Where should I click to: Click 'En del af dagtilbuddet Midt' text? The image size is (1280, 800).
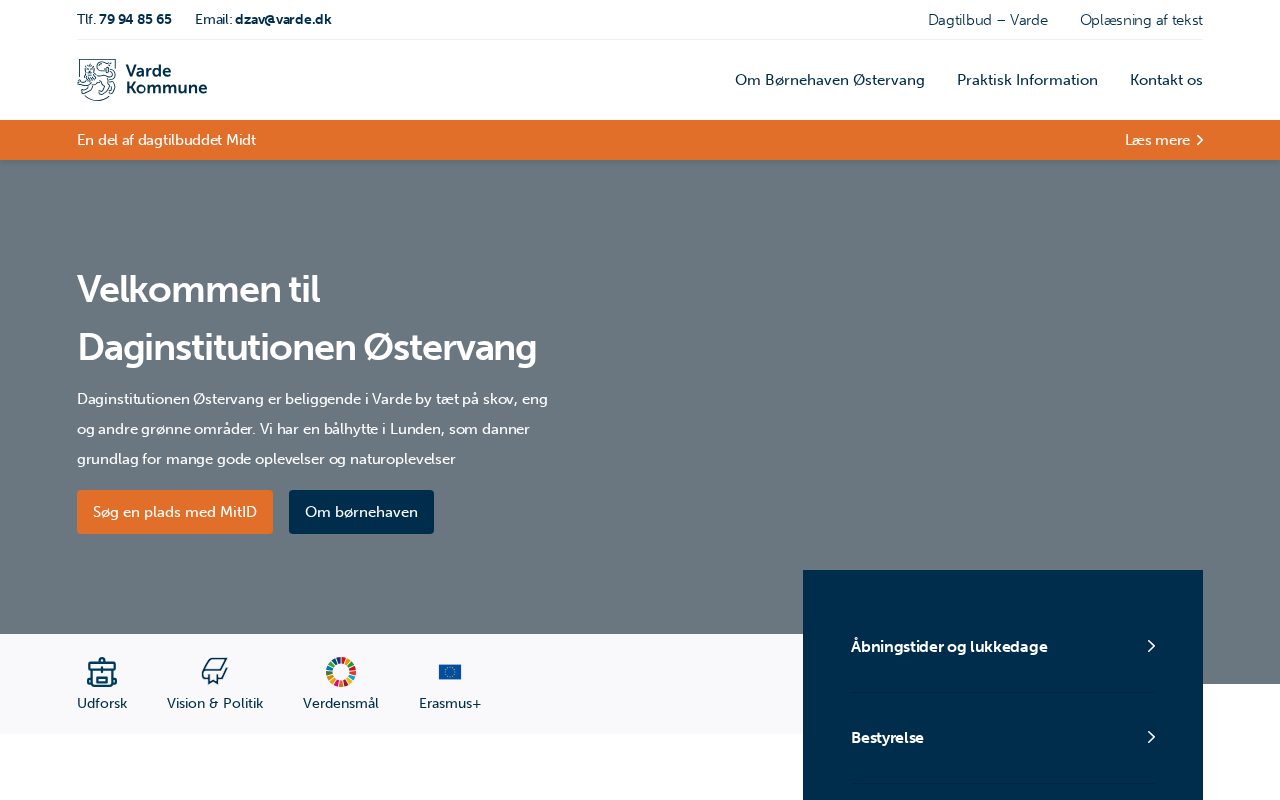pos(166,140)
